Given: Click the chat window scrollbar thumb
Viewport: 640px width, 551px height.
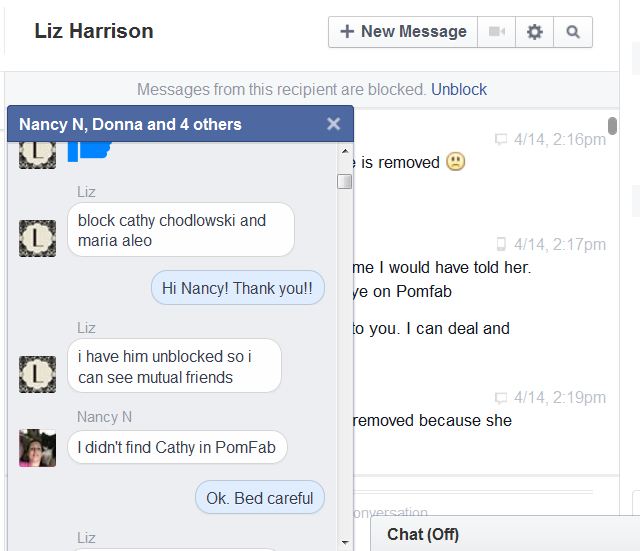Looking at the screenshot, I should (345, 181).
